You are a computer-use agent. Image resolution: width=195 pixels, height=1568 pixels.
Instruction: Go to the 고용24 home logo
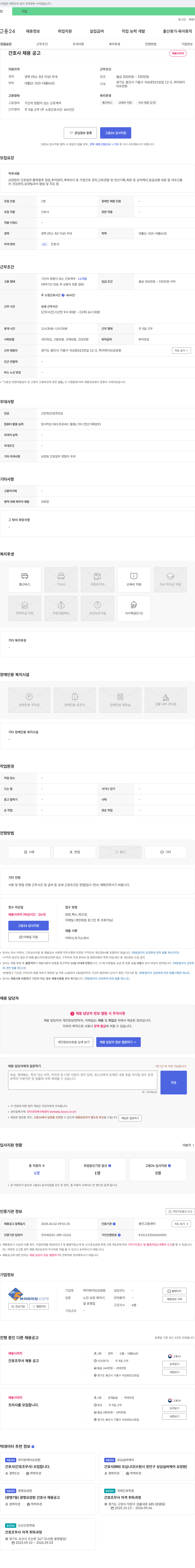[7, 31]
